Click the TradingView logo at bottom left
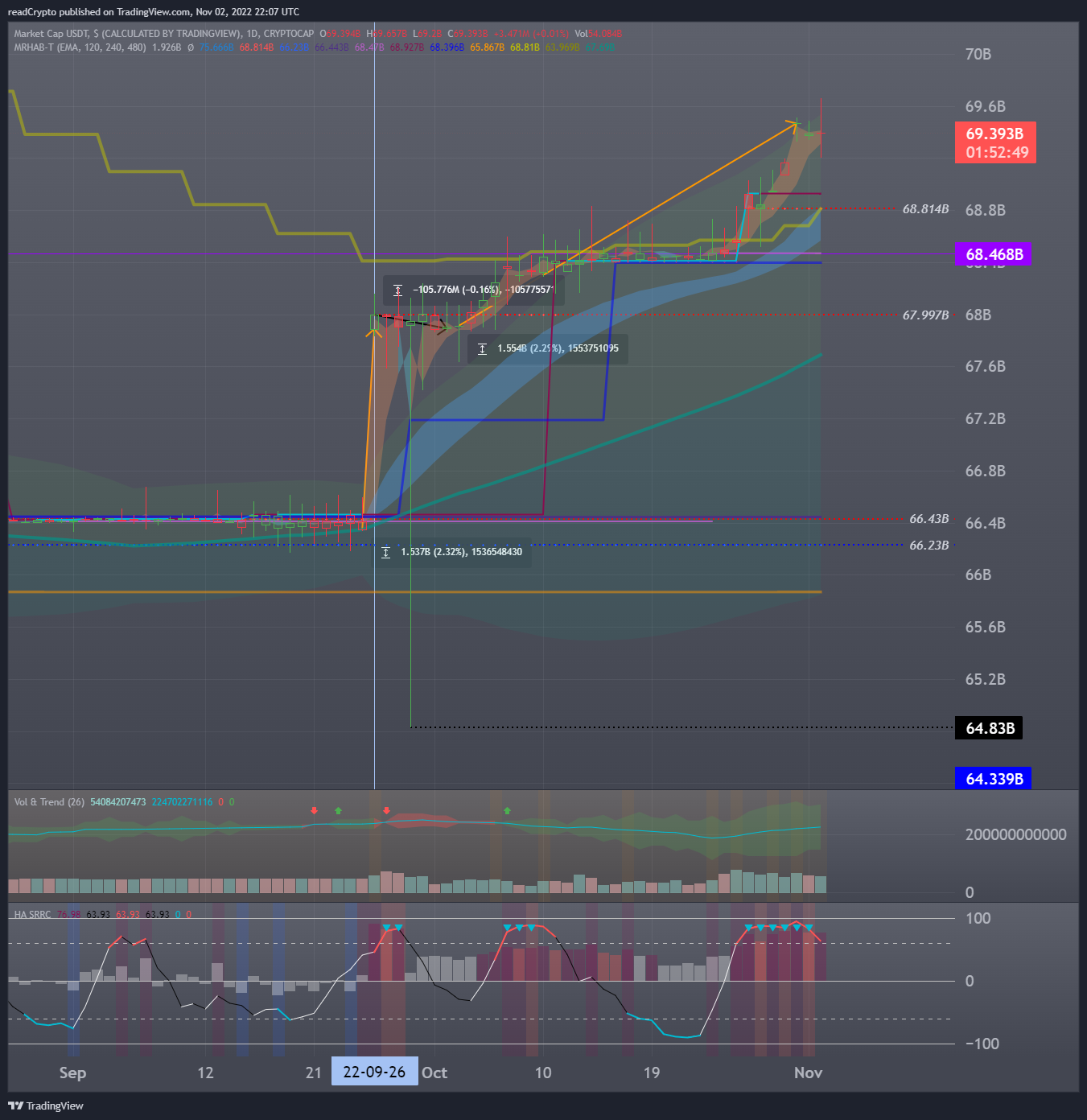 point(46,1106)
